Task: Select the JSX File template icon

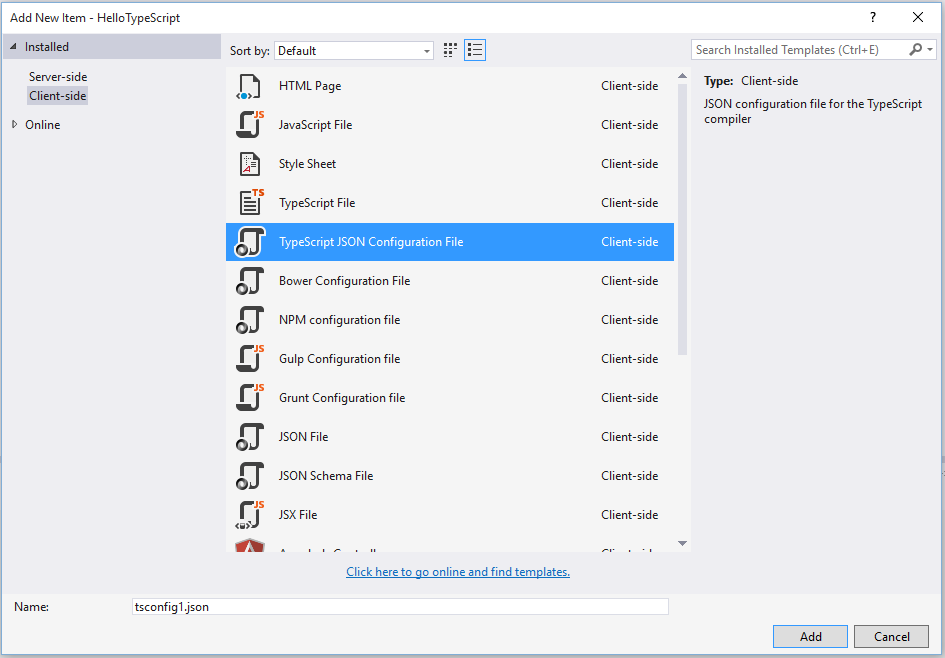Action: (x=248, y=515)
